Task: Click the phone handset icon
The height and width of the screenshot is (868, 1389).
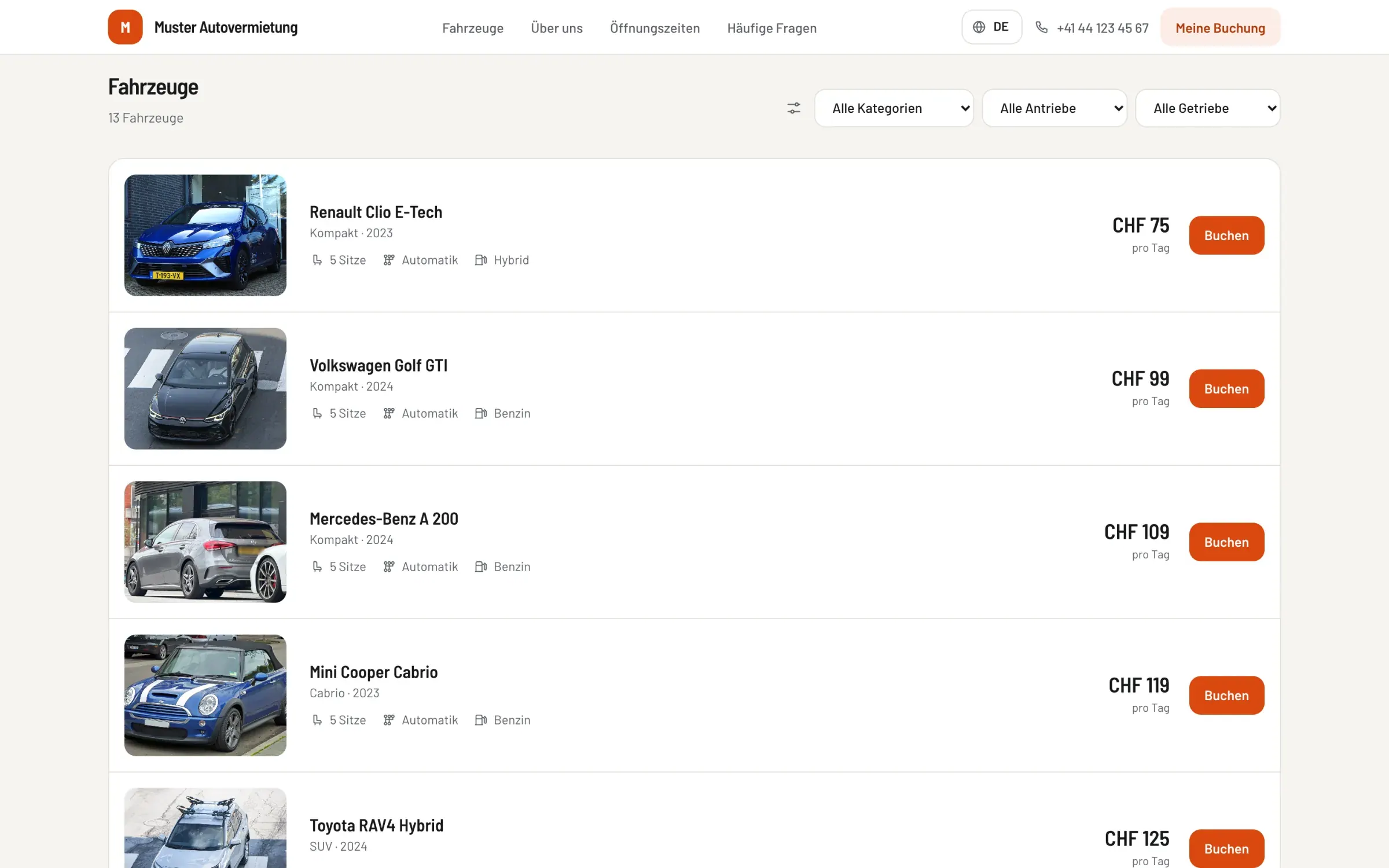Action: [x=1041, y=27]
